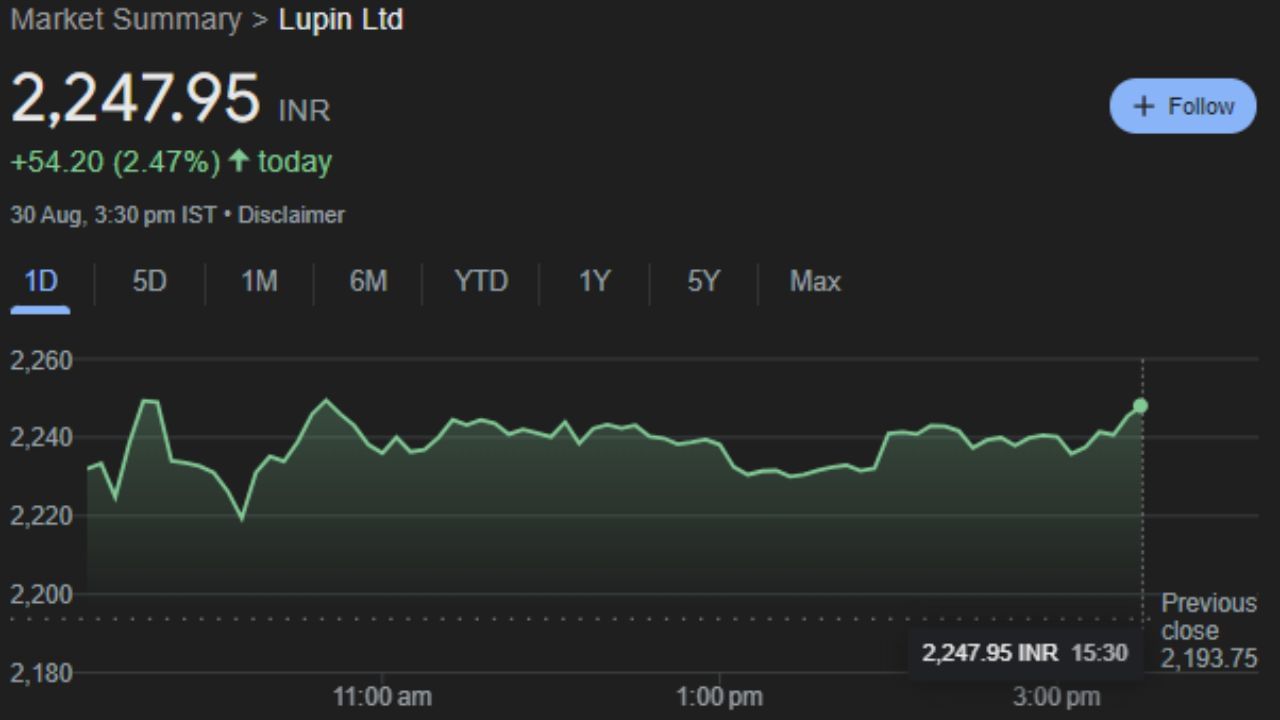Click the 11:00 am x-axis label
The height and width of the screenshot is (720, 1280).
pyautogui.click(x=382, y=696)
